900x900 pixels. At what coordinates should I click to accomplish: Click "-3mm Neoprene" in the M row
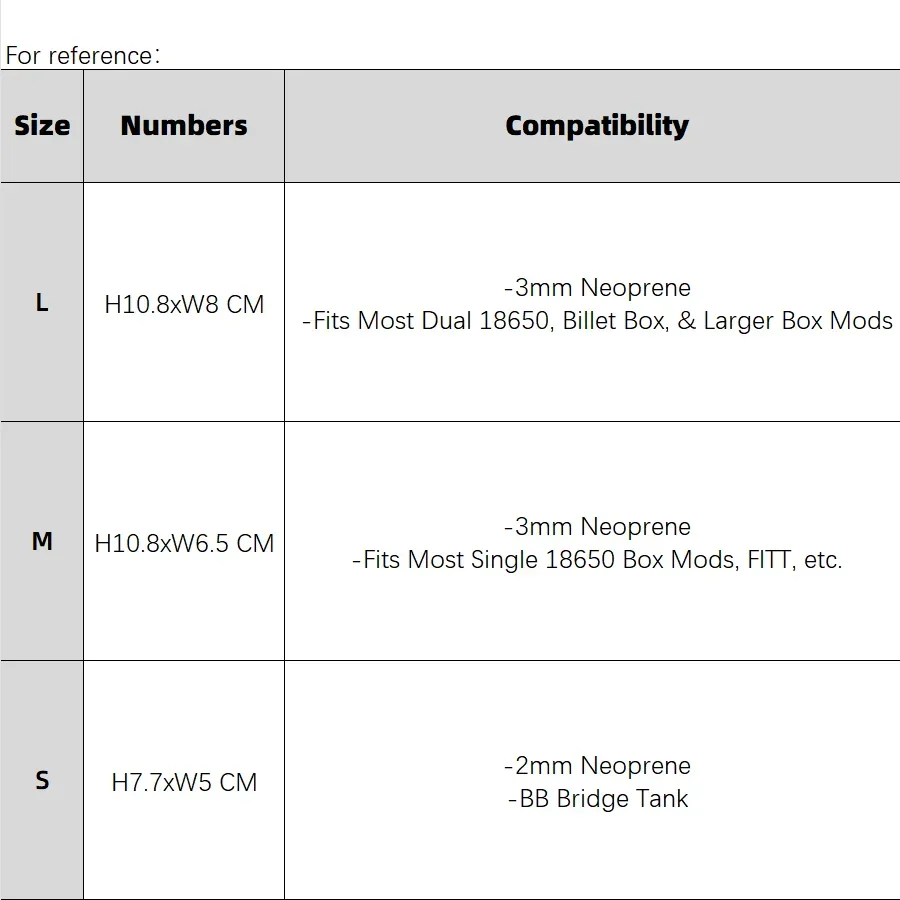[597, 527]
